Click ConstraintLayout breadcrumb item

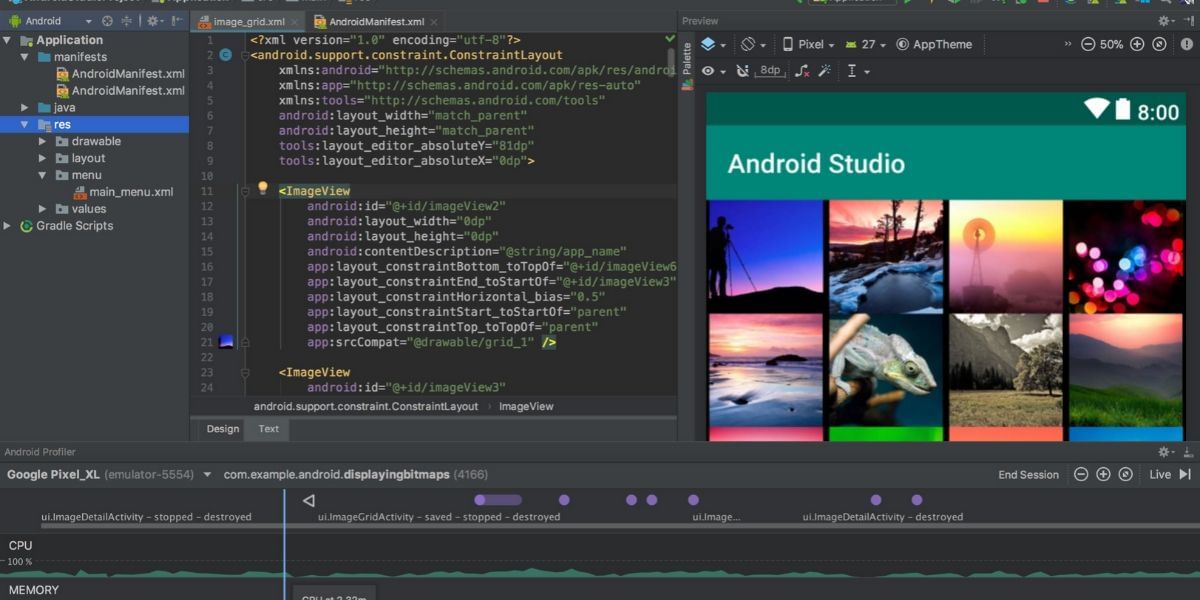366,406
